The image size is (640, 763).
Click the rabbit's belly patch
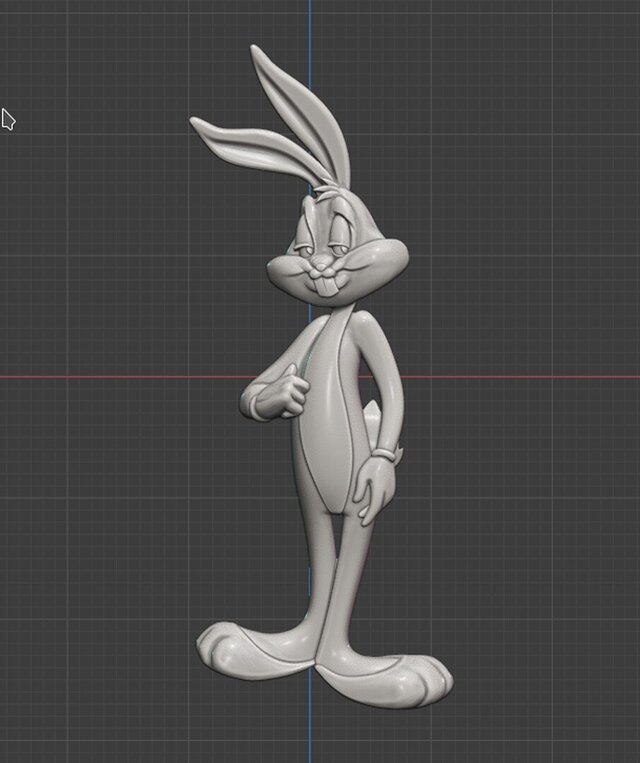click(x=325, y=430)
